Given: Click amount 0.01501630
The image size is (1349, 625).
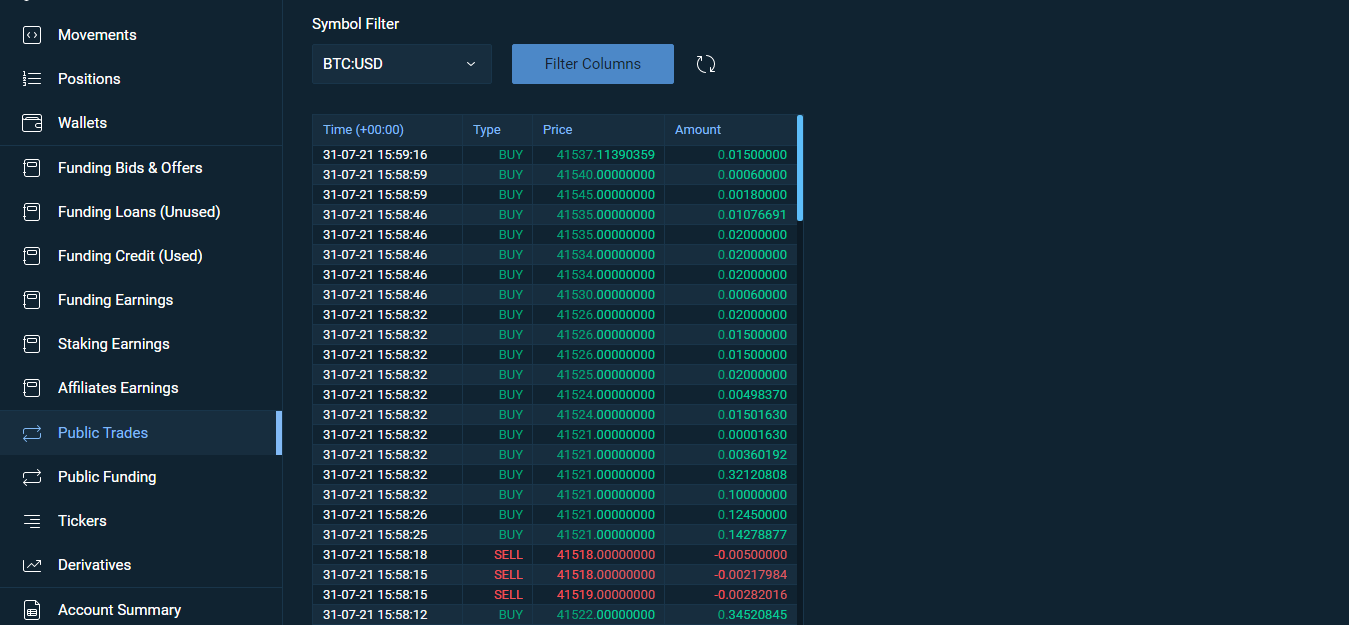Looking at the screenshot, I should (752, 415).
